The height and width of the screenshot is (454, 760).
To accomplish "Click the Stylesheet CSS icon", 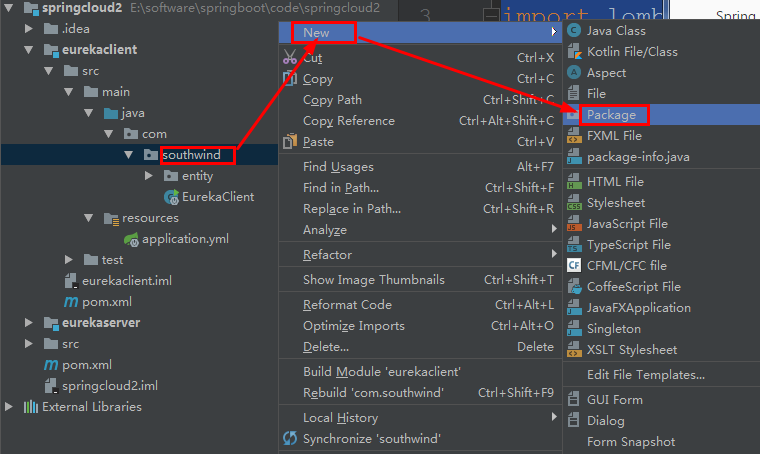I will (x=574, y=202).
